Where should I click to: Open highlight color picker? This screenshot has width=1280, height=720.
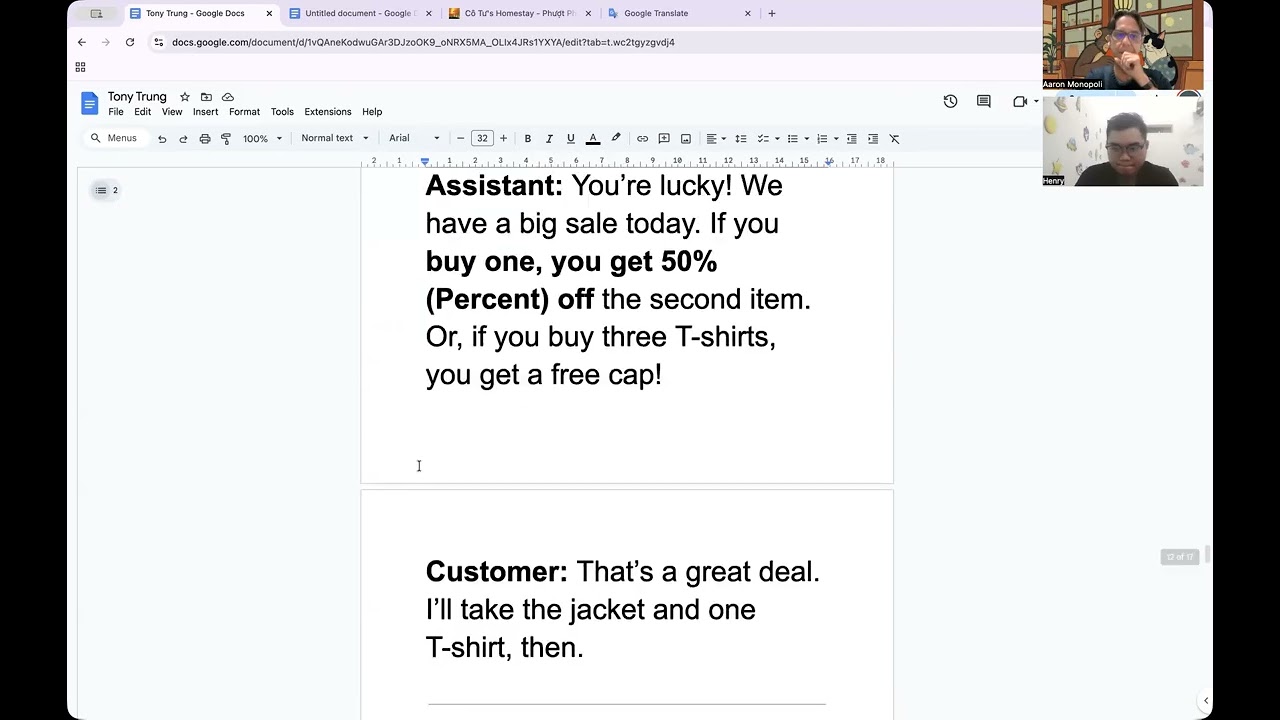[x=616, y=139]
